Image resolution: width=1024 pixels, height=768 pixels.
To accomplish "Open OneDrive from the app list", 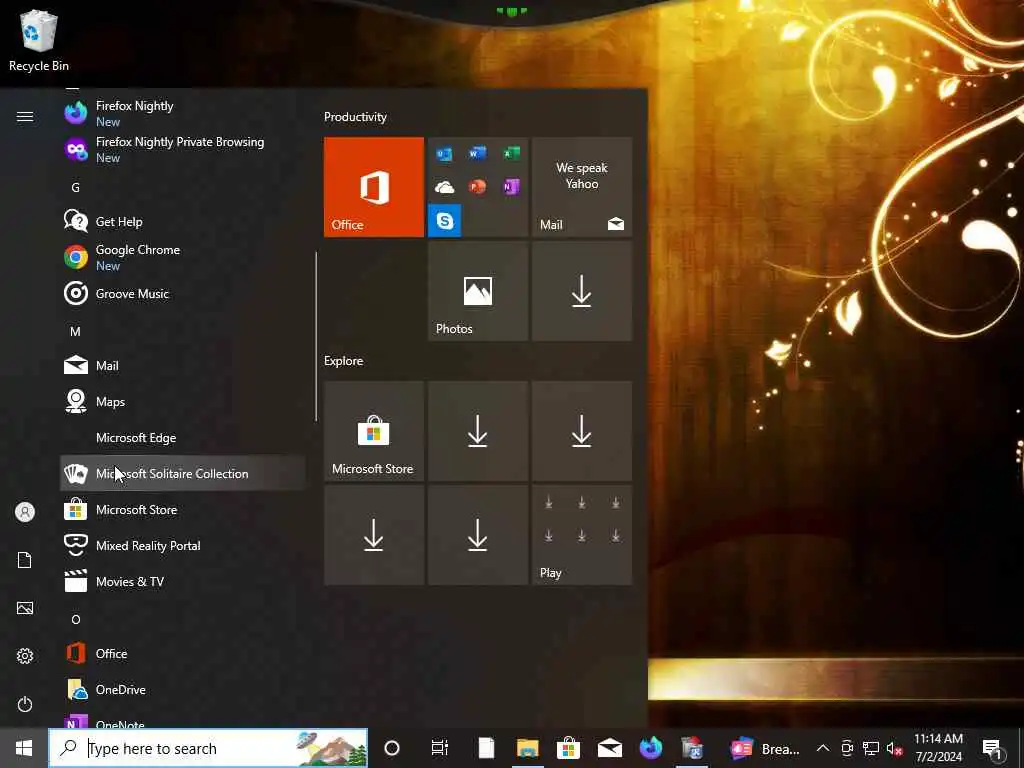I will click(x=183, y=689).
